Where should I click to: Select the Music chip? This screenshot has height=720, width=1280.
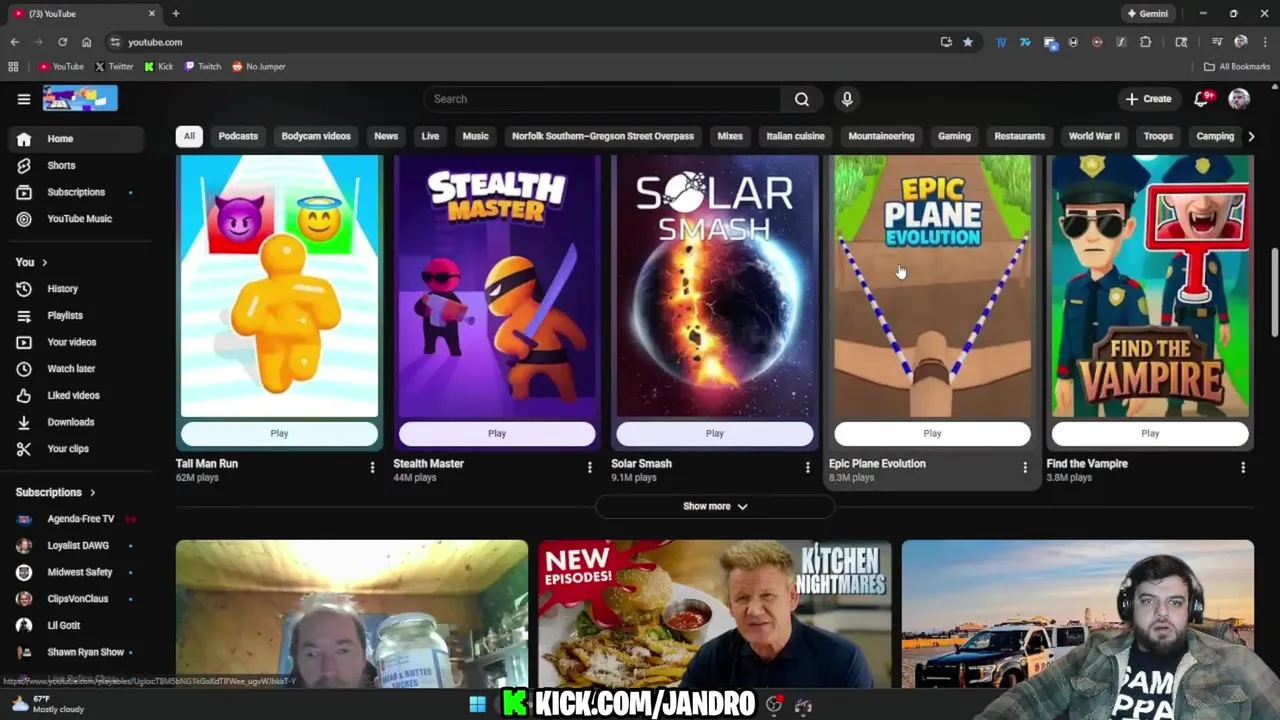click(x=475, y=136)
